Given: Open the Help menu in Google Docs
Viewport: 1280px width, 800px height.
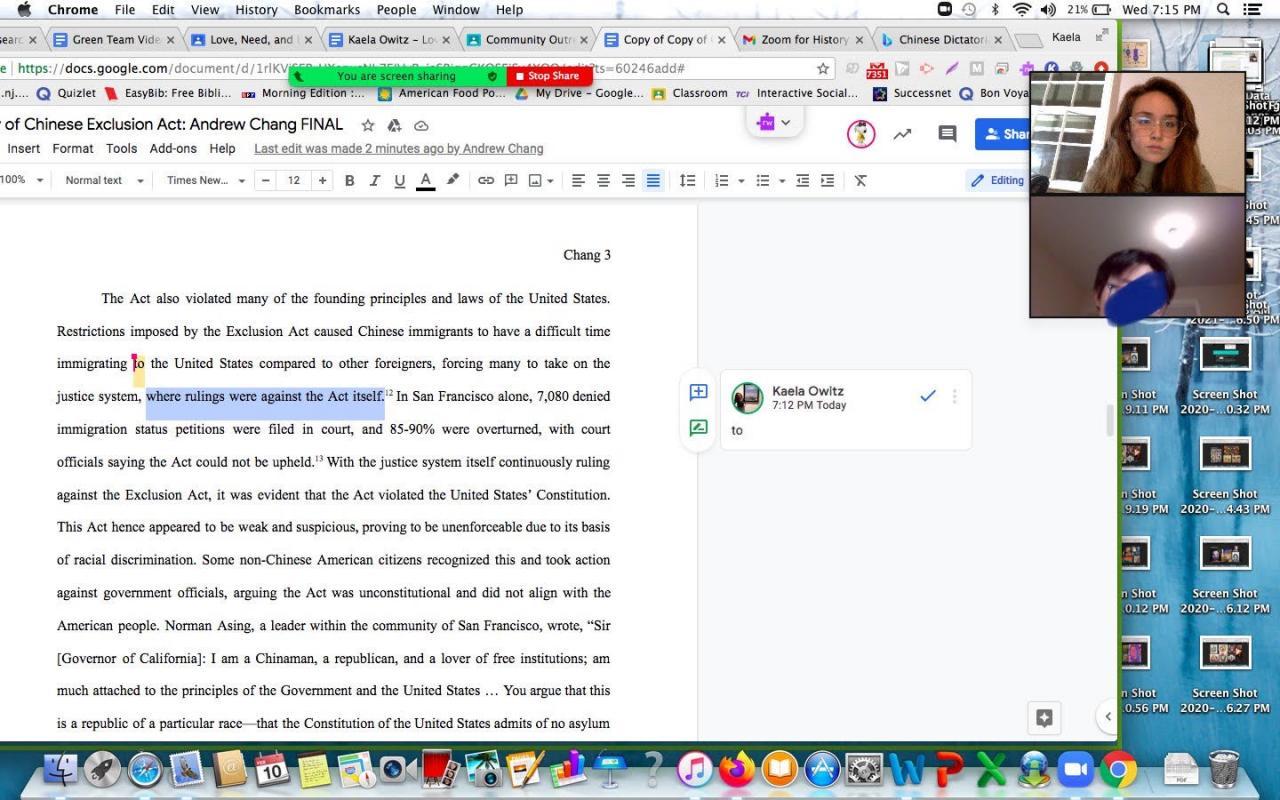Looking at the screenshot, I should coord(222,148).
